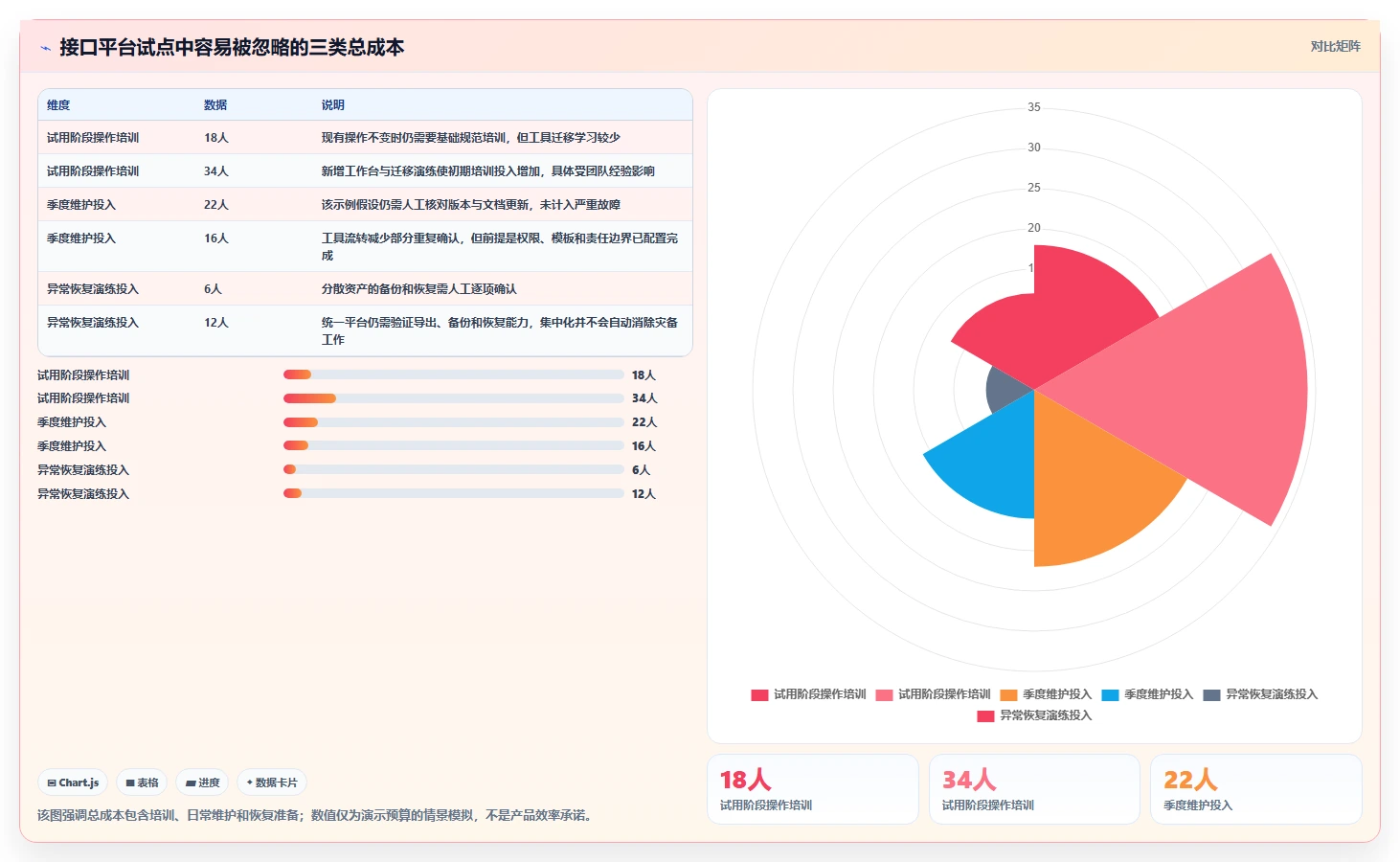Toggle gray 异常恢复演练投入 legend entry
1400x862 pixels.
pos(1260,694)
